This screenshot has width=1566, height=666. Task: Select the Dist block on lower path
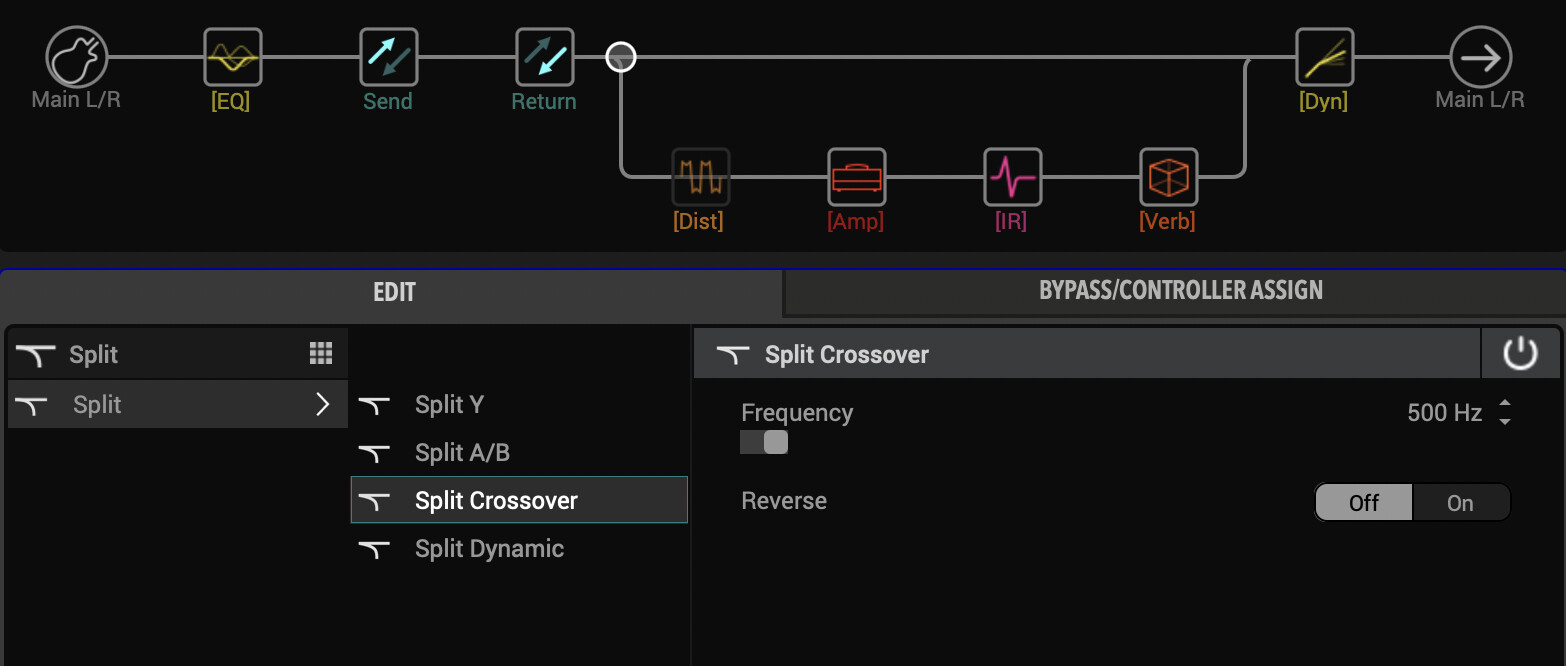pyautogui.click(x=700, y=177)
